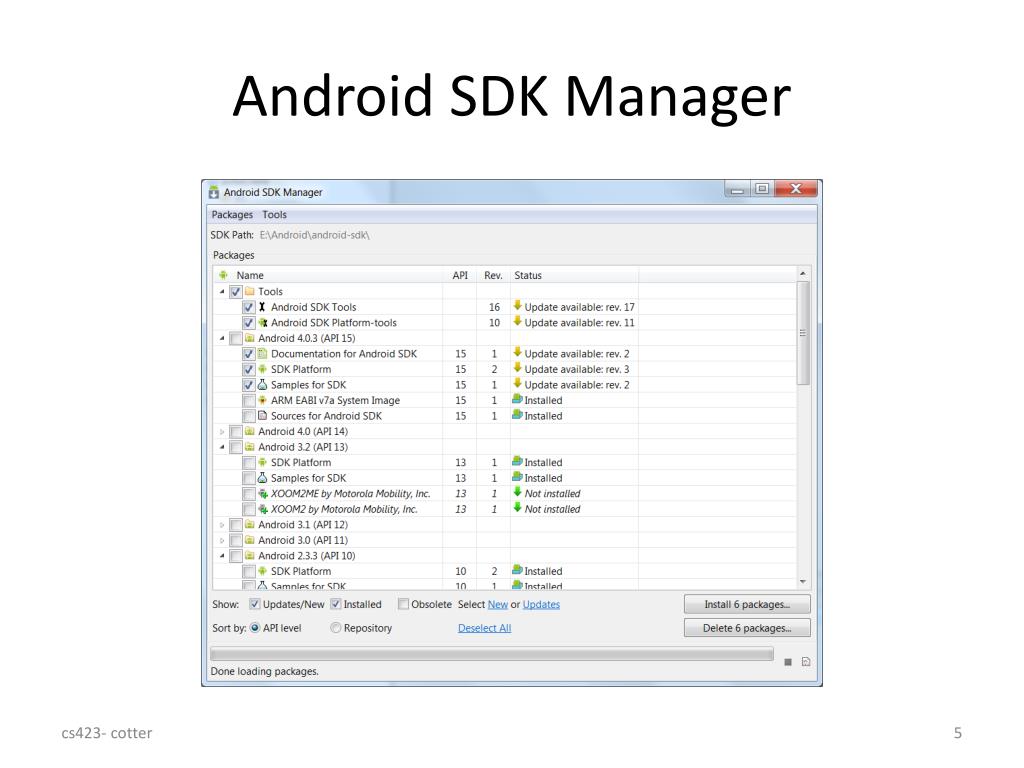Collapse the Tools tree group
This screenshot has width=1024, height=768.
tap(222, 292)
